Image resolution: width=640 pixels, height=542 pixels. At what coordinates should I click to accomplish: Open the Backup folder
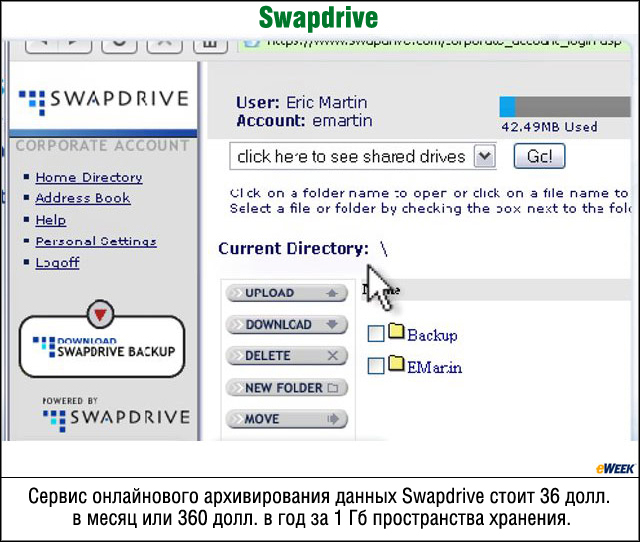pyautogui.click(x=432, y=335)
